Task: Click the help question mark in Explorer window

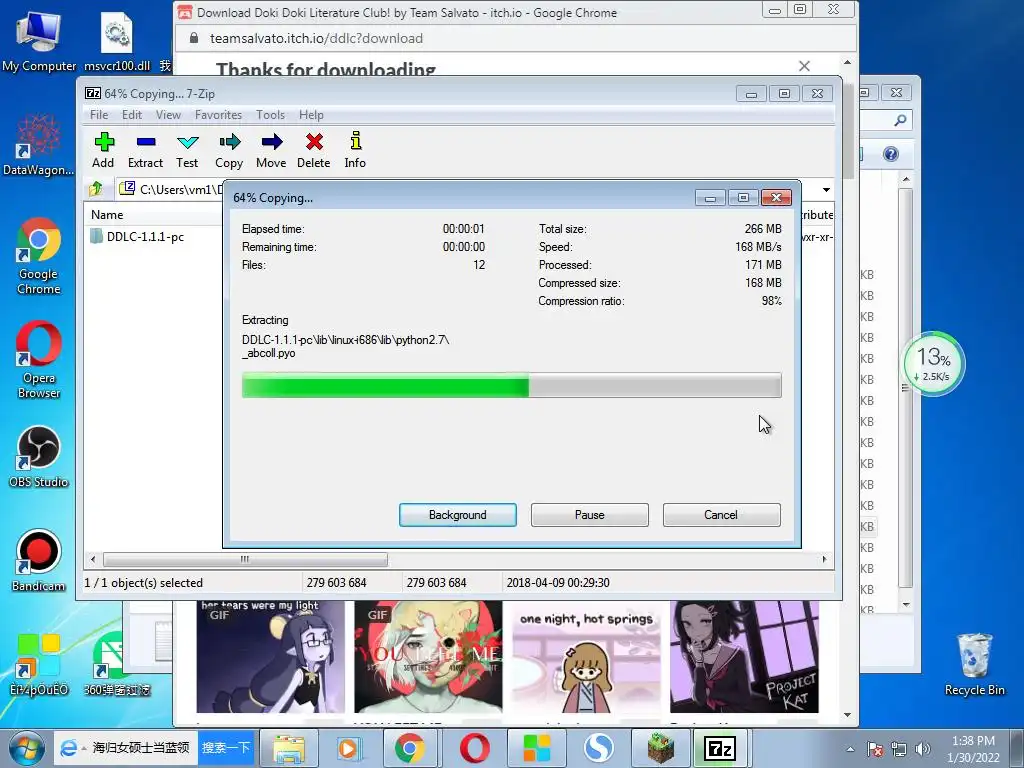Action: pyautogui.click(x=891, y=153)
